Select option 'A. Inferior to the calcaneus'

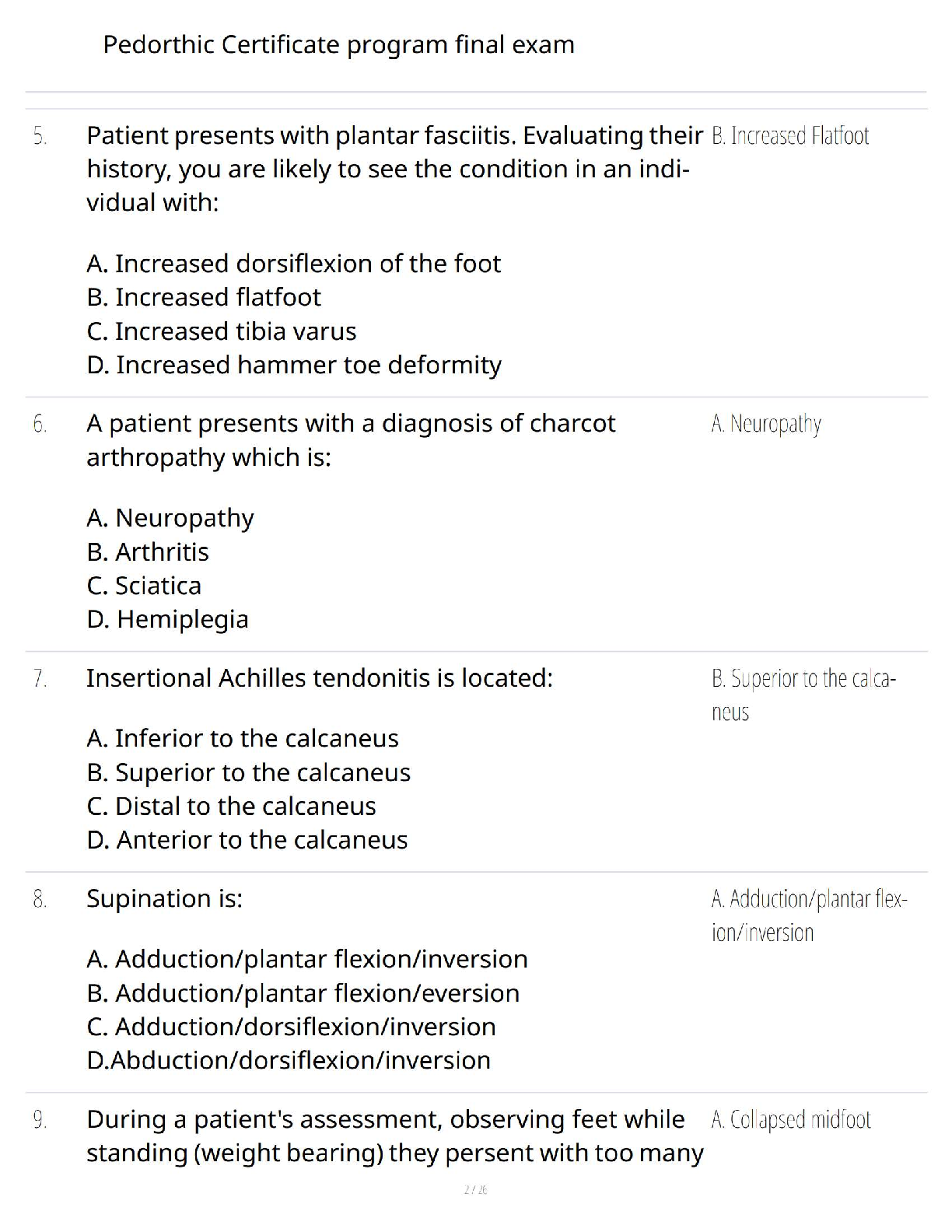pyautogui.click(x=242, y=738)
